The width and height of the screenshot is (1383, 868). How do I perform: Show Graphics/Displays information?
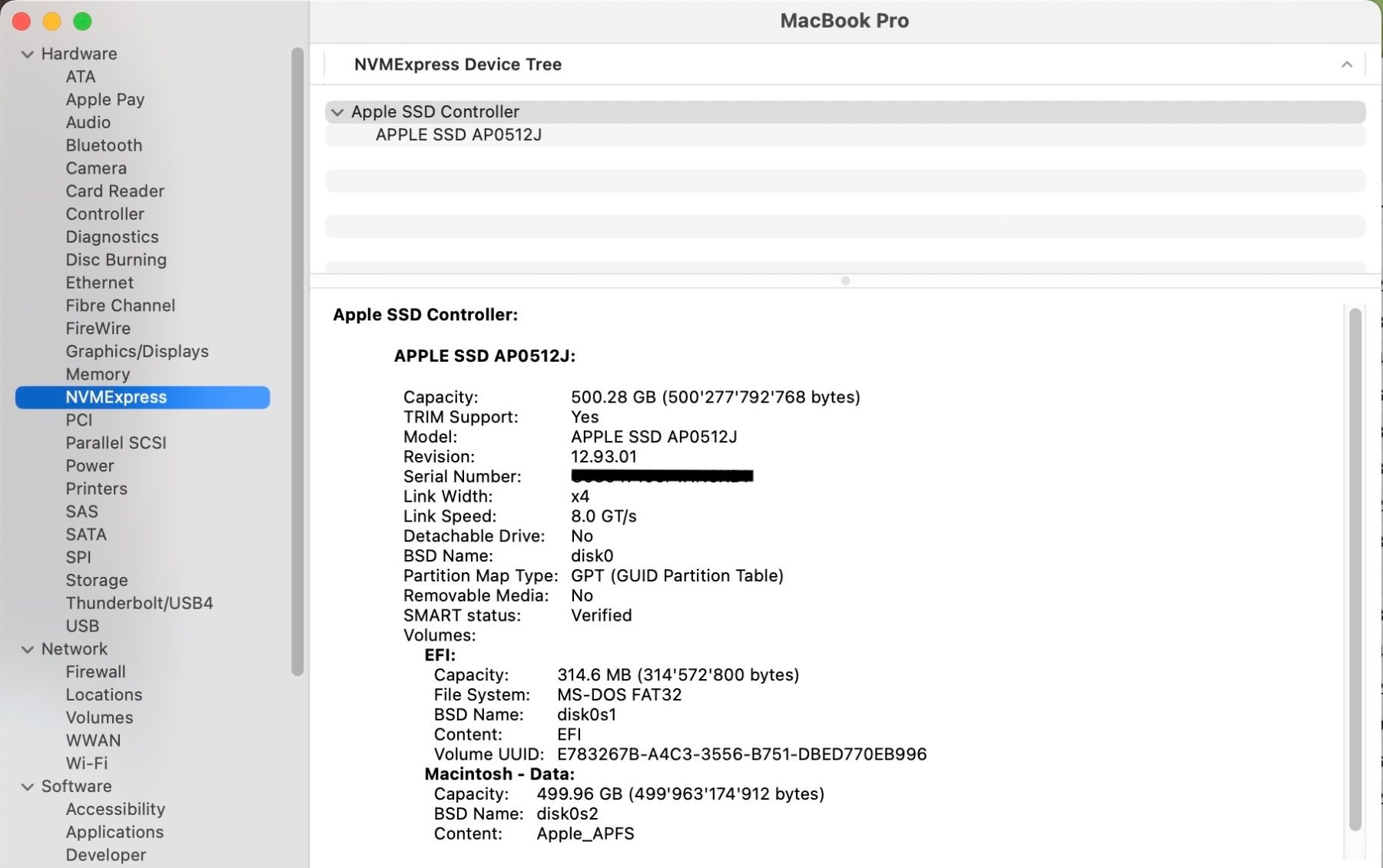coord(138,351)
